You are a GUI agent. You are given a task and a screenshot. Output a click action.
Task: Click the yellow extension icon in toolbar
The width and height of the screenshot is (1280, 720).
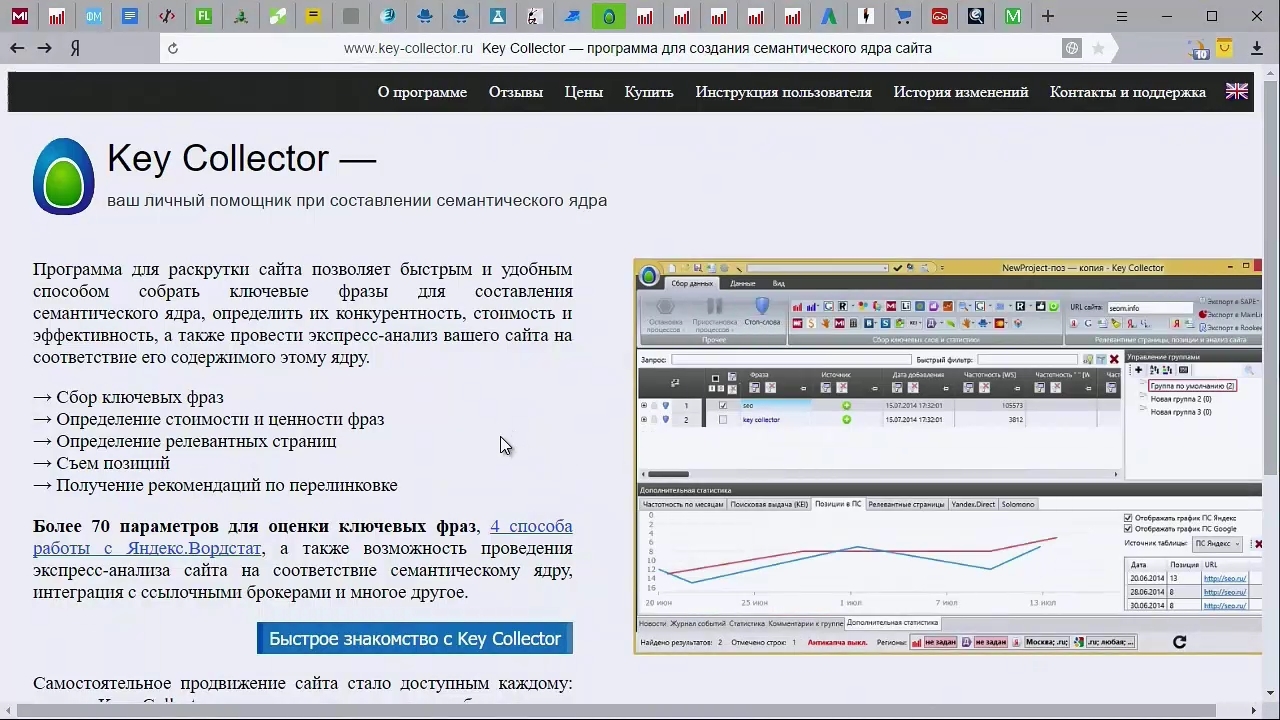(1226, 48)
